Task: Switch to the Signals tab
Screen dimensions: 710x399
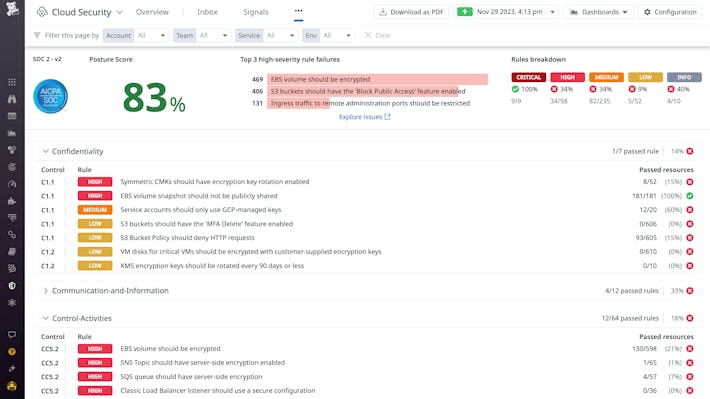Action: tap(256, 12)
